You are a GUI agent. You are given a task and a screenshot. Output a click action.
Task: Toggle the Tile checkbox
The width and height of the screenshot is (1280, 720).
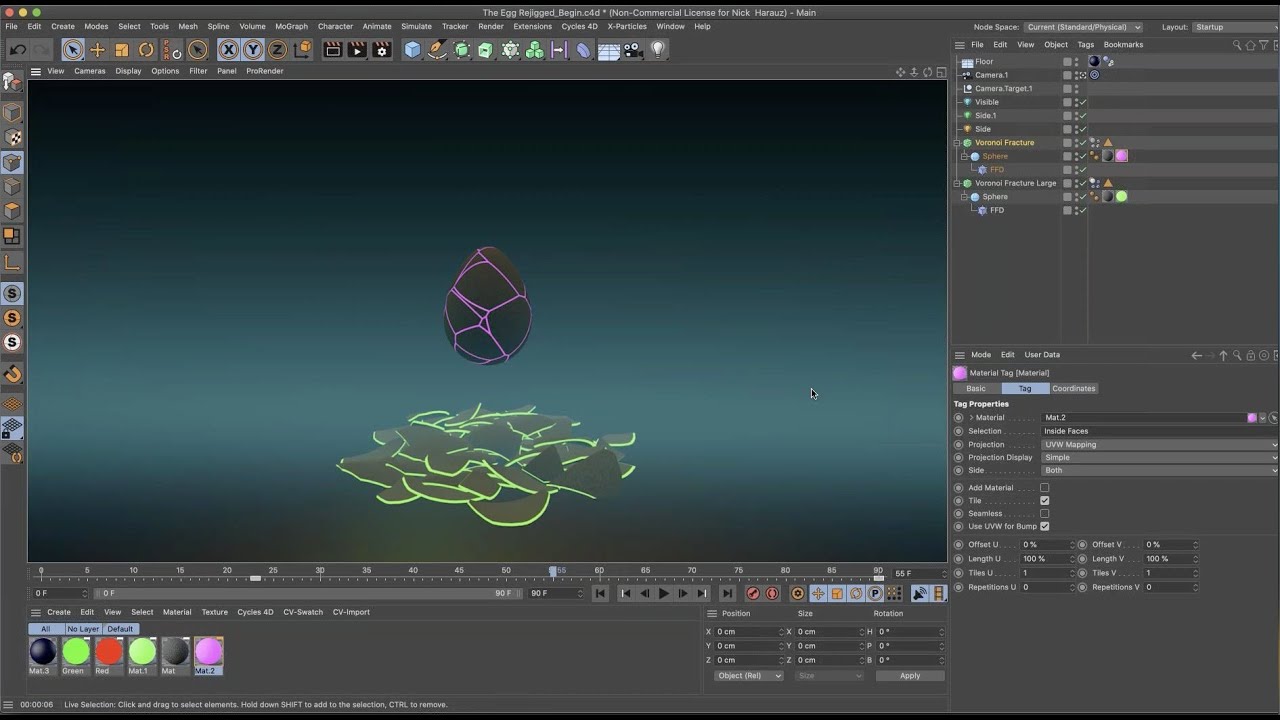point(1044,501)
